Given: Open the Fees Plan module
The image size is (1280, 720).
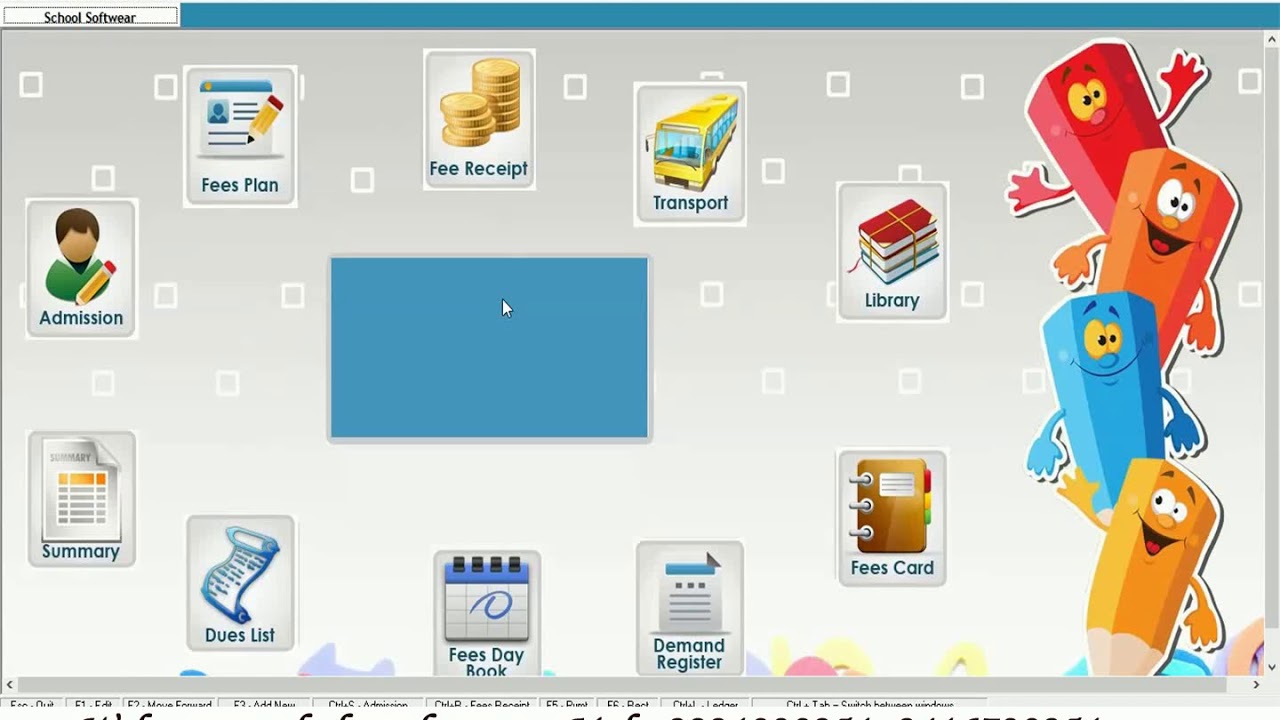Looking at the screenshot, I should [x=240, y=136].
